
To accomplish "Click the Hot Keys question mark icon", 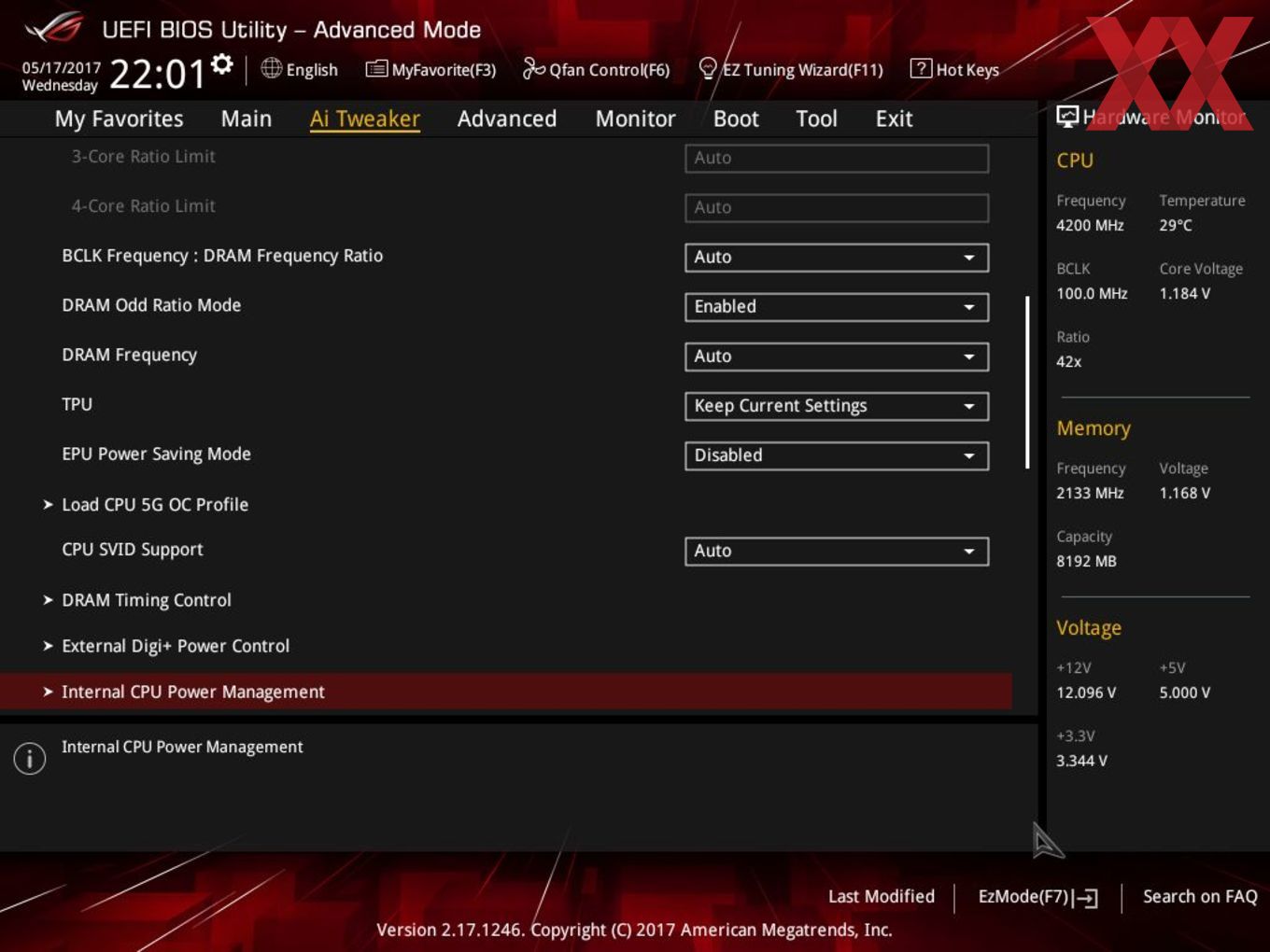I will click(x=921, y=68).
